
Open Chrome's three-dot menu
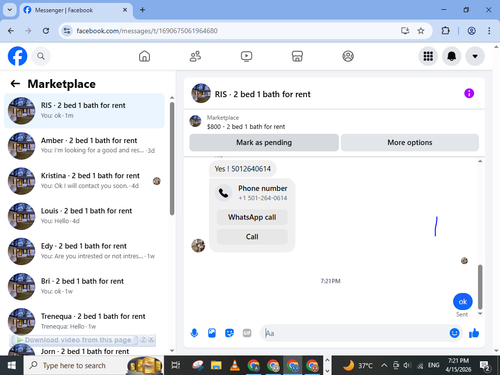coord(489,31)
